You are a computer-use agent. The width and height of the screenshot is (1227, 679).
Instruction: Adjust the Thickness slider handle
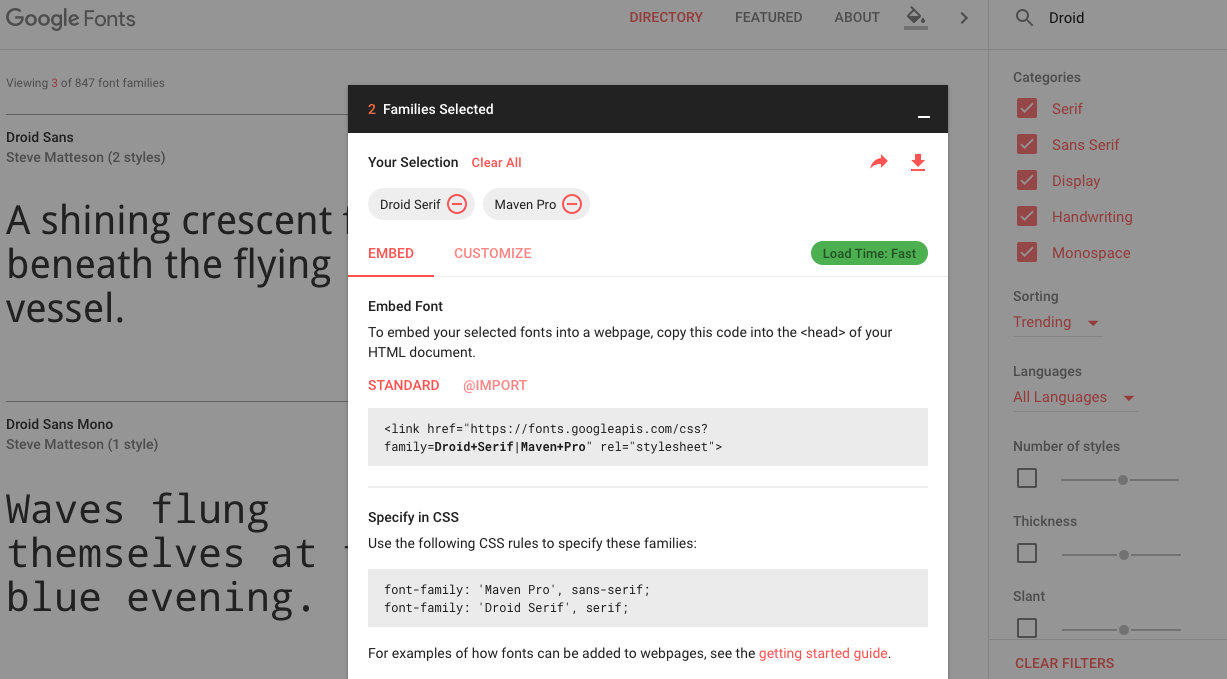tap(1124, 554)
